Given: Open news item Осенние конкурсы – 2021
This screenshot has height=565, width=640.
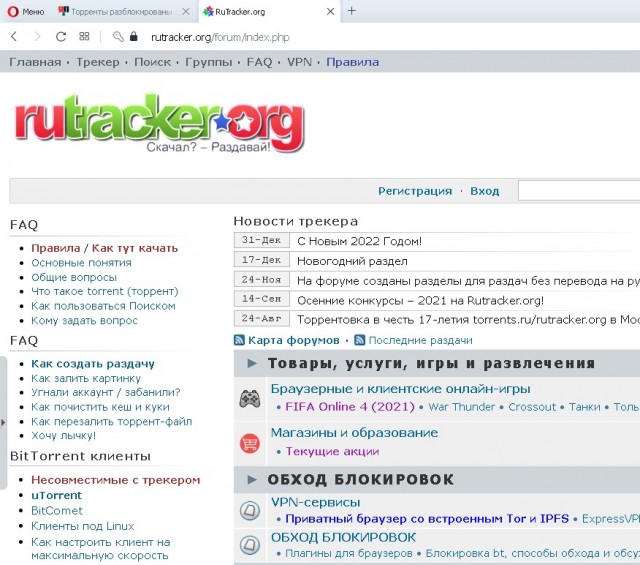Looking at the screenshot, I should [420, 300].
